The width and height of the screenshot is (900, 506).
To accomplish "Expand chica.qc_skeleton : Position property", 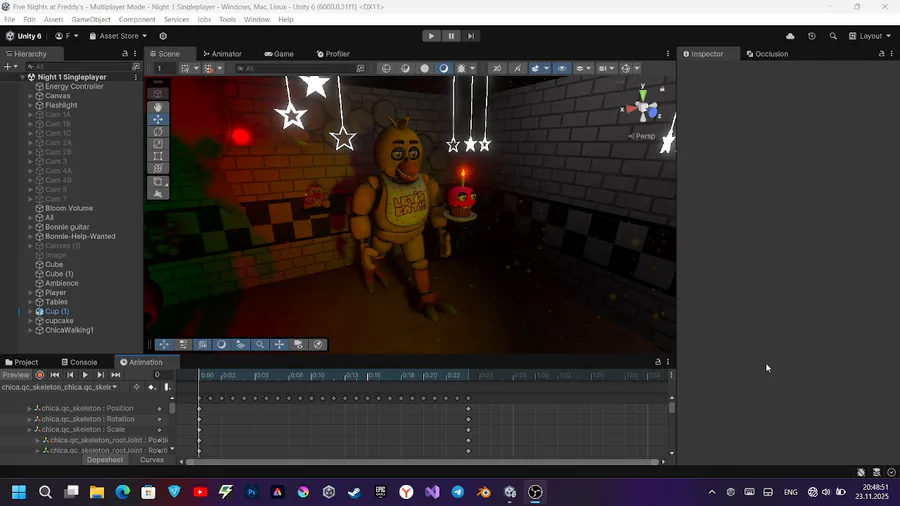I will pyautogui.click(x=29, y=408).
